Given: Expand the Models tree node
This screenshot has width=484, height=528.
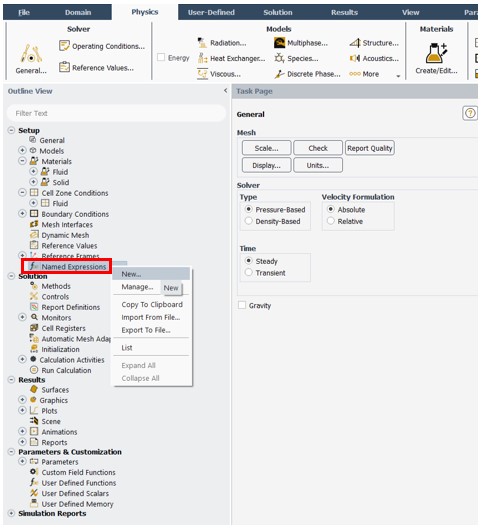Looking at the screenshot, I should [x=22, y=150].
